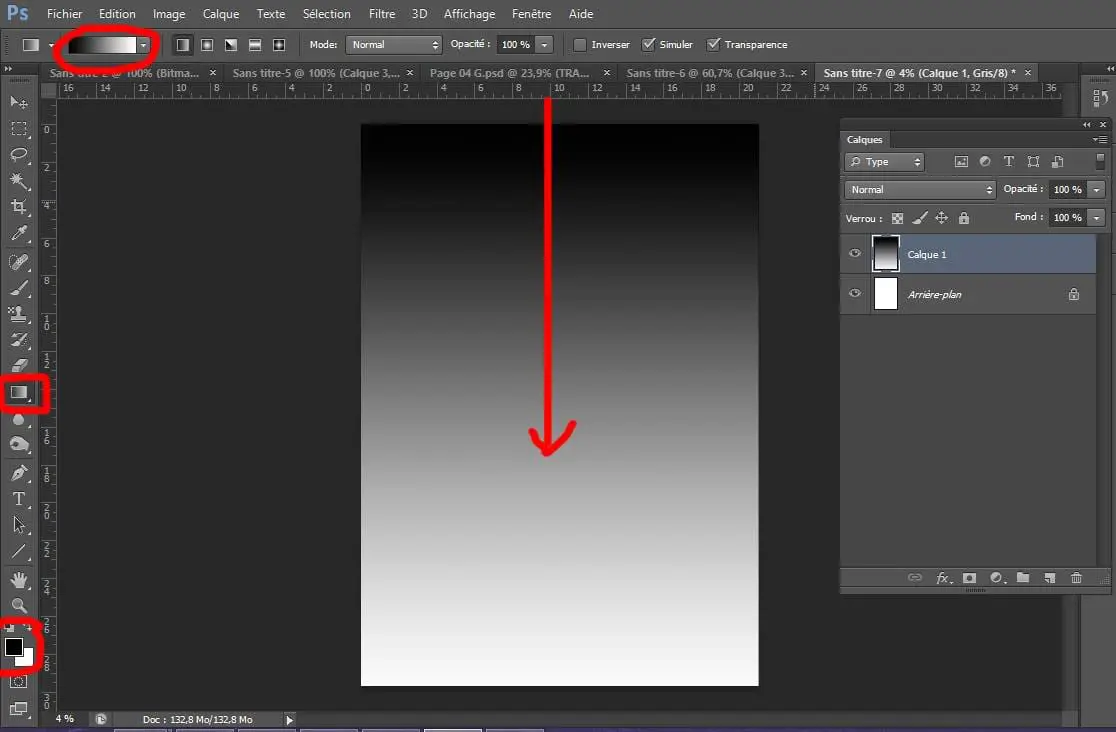Select the Crop tool
The height and width of the screenshot is (732, 1116).
click(x=19, y=206)
